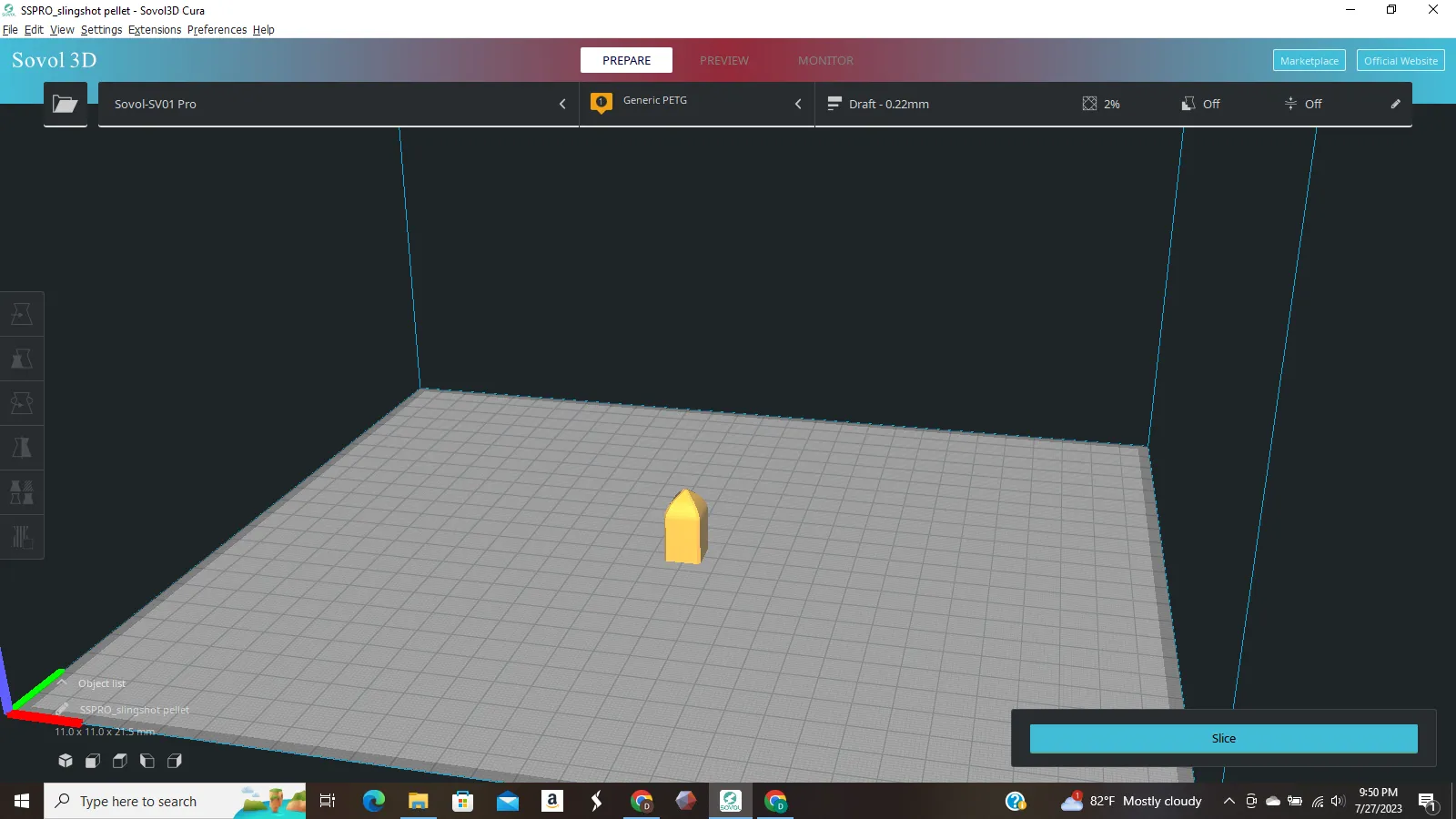Image resolution: width=1456 pixels, height=819 pixels.
Task: Select the Scale tool in left toolbar
Action: pyautogui.click(x=22, y=359)
